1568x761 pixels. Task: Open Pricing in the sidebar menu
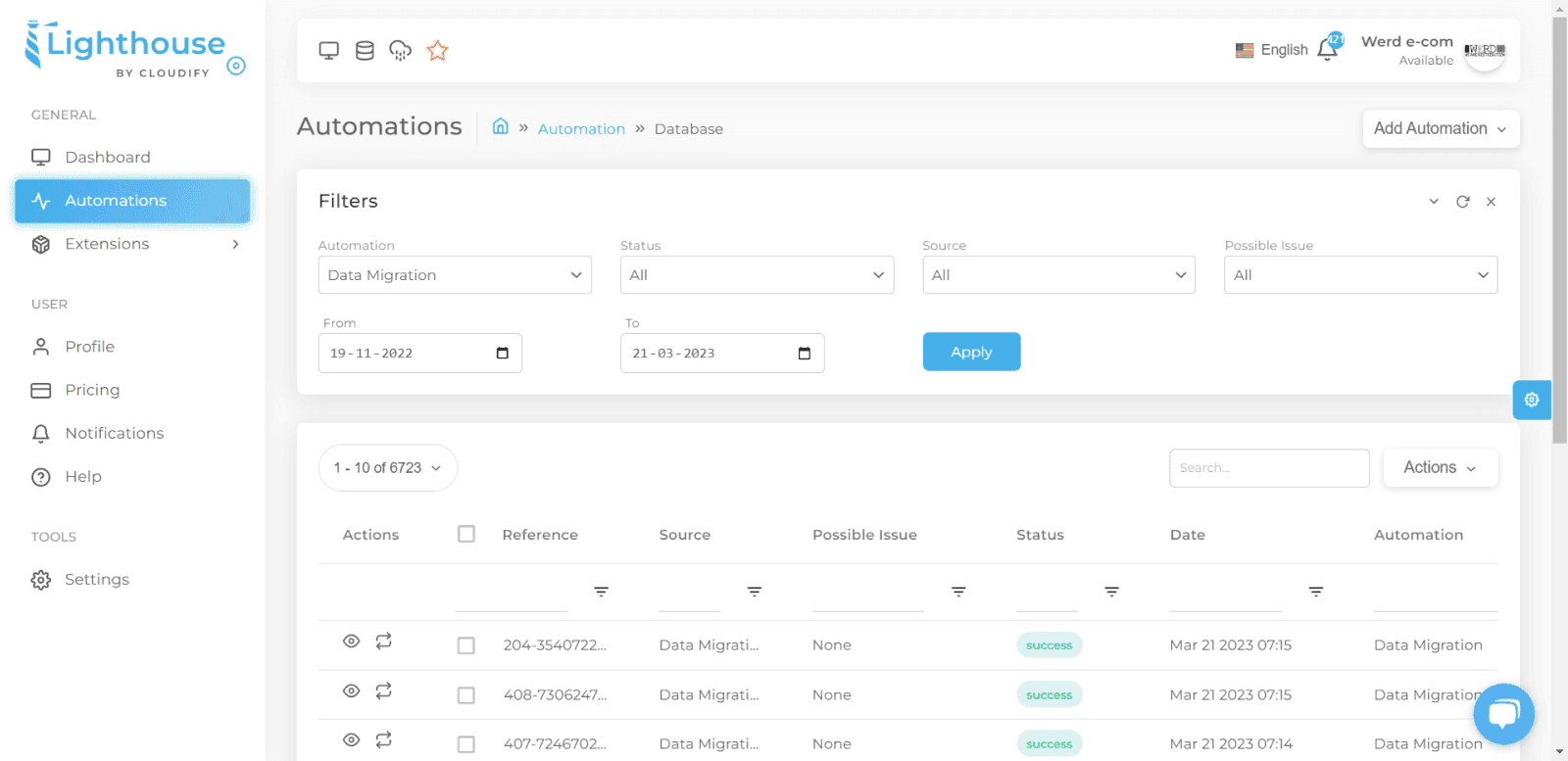(92, 390)
